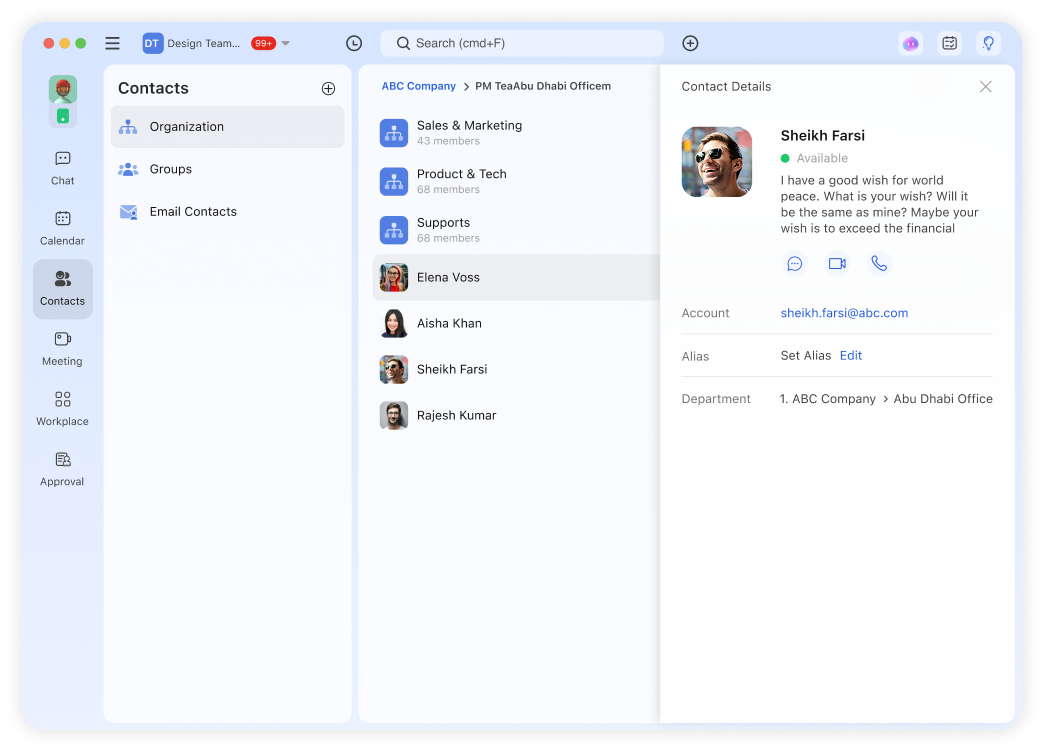Viewport: 1043px width, 751px height.
Task: Edit the contact alias
Action: (850, 356)
